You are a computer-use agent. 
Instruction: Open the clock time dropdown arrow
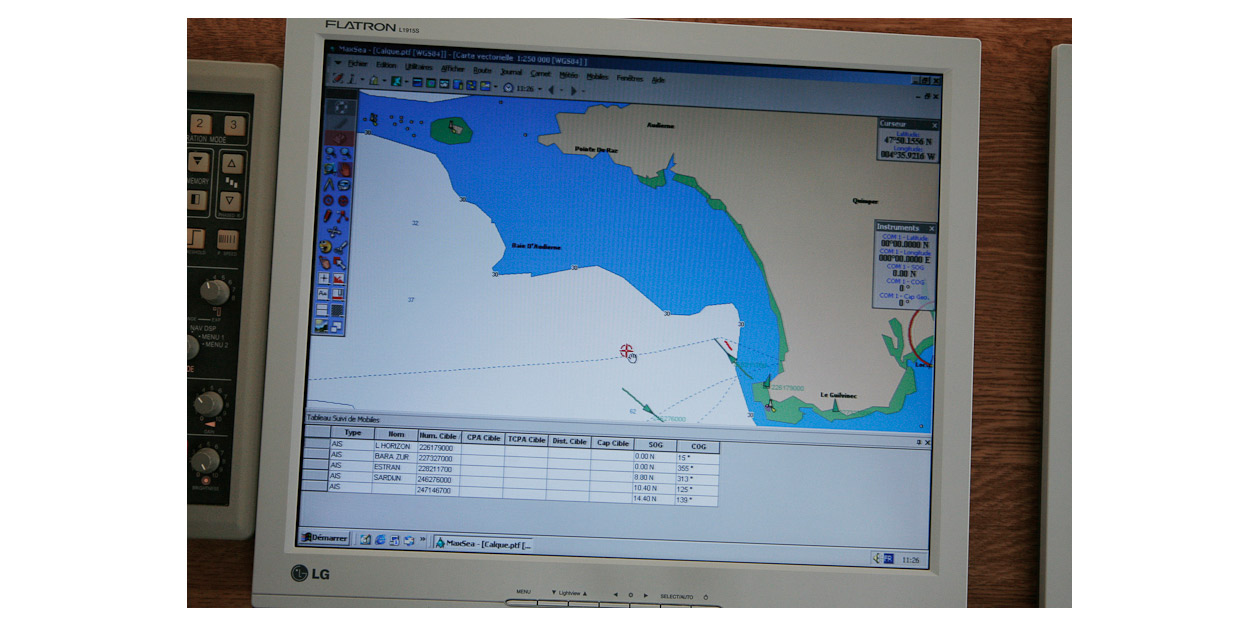(x=540, y=89)
